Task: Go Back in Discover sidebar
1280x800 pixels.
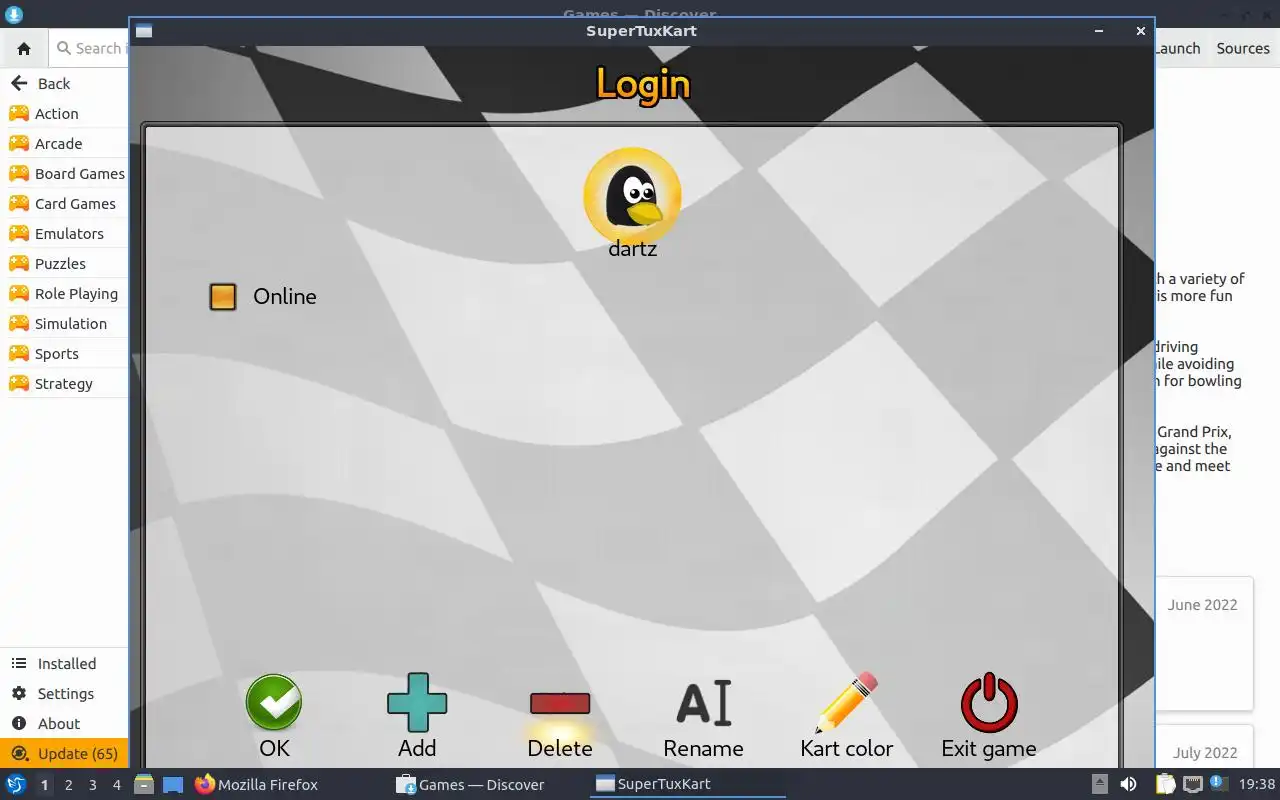Action: (x=64, y=84)
